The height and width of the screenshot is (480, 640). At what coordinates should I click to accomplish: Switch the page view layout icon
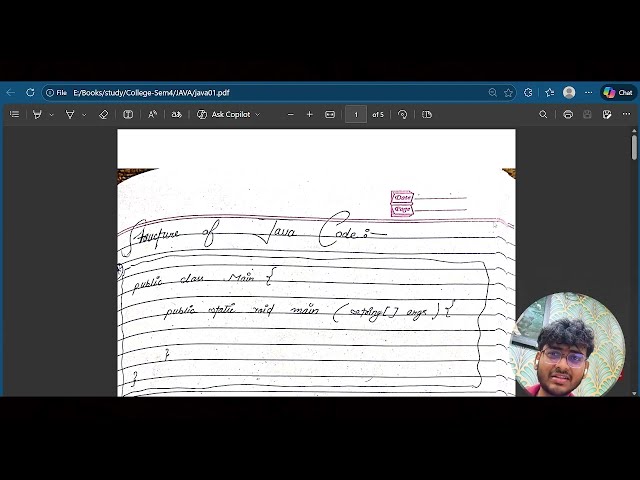coord(427,115)
